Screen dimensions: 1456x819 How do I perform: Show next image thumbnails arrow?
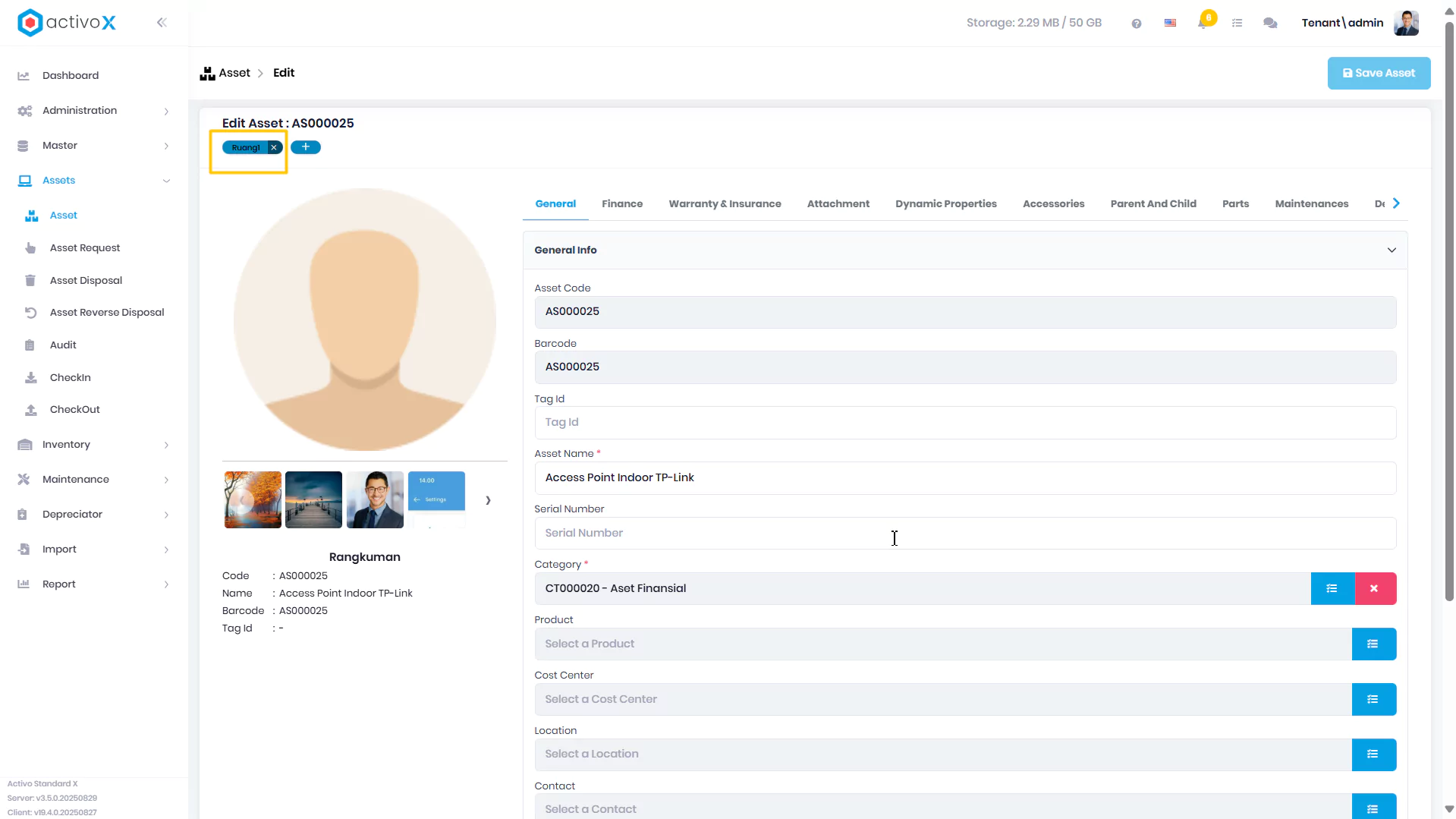click(488, 500)
